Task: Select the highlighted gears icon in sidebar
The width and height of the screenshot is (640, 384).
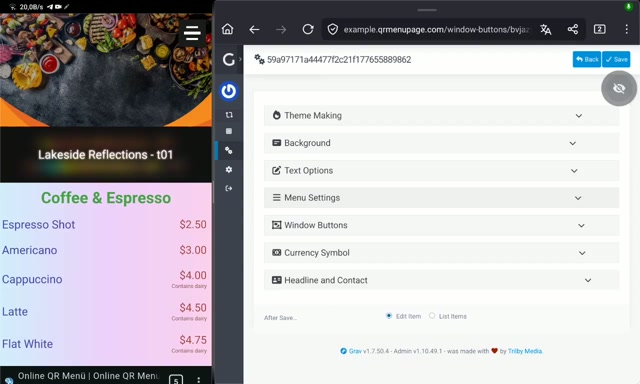Action: (x=229, y=150)
